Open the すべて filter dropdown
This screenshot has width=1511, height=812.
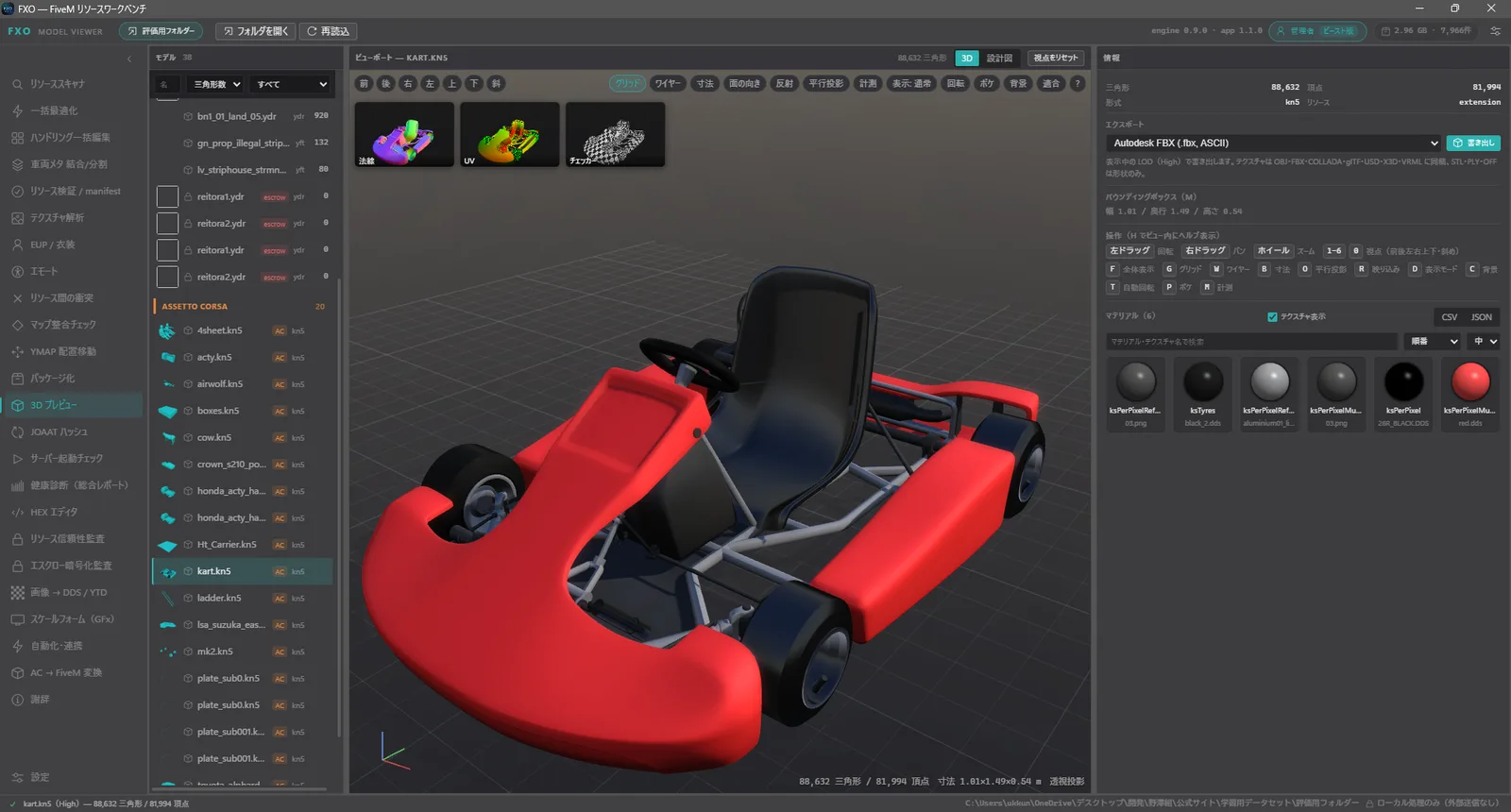pos(292,84)
